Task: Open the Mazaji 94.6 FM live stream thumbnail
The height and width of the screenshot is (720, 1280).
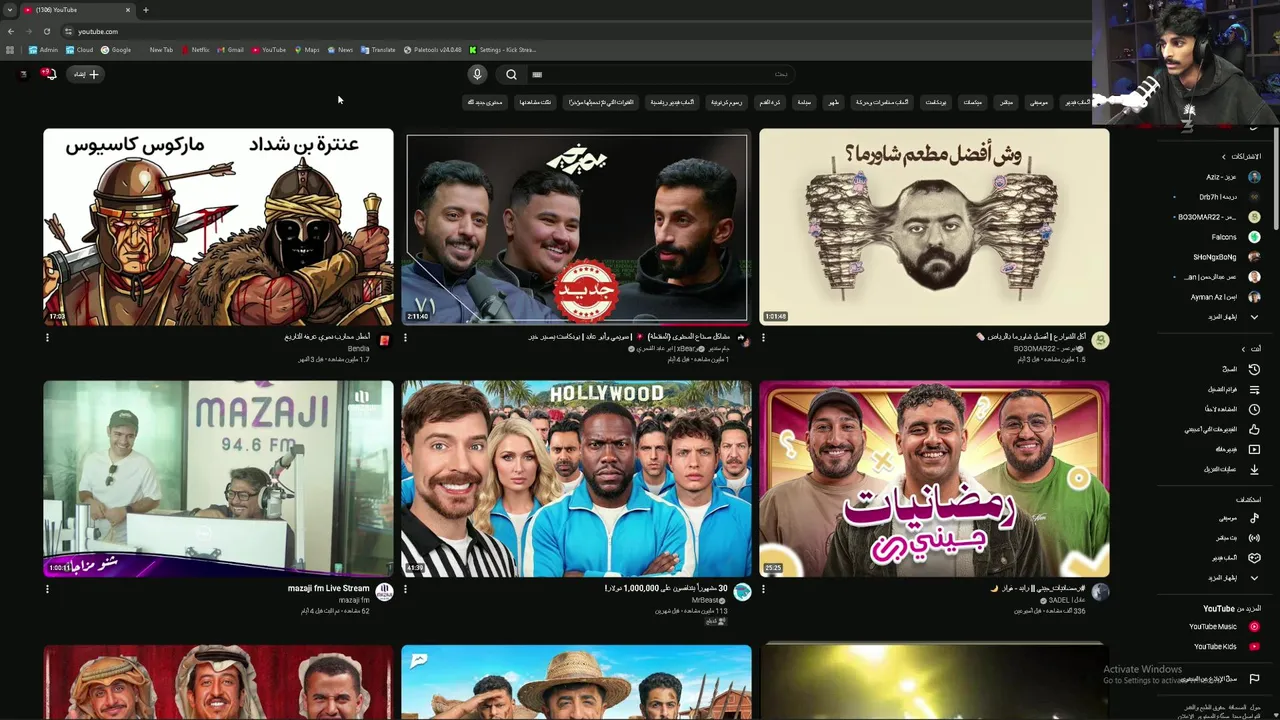Action: [218, 478]
